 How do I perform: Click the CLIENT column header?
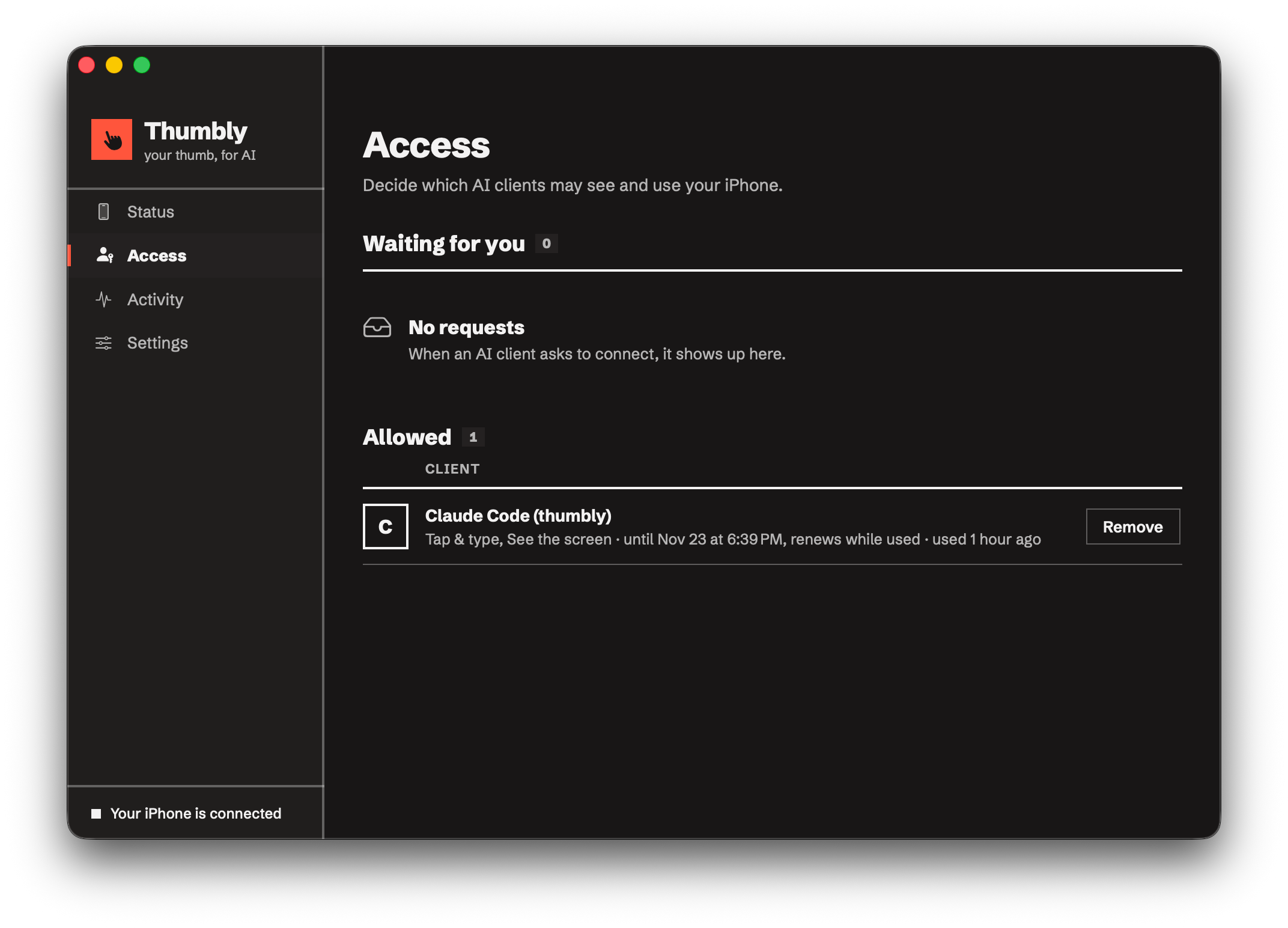452,469
